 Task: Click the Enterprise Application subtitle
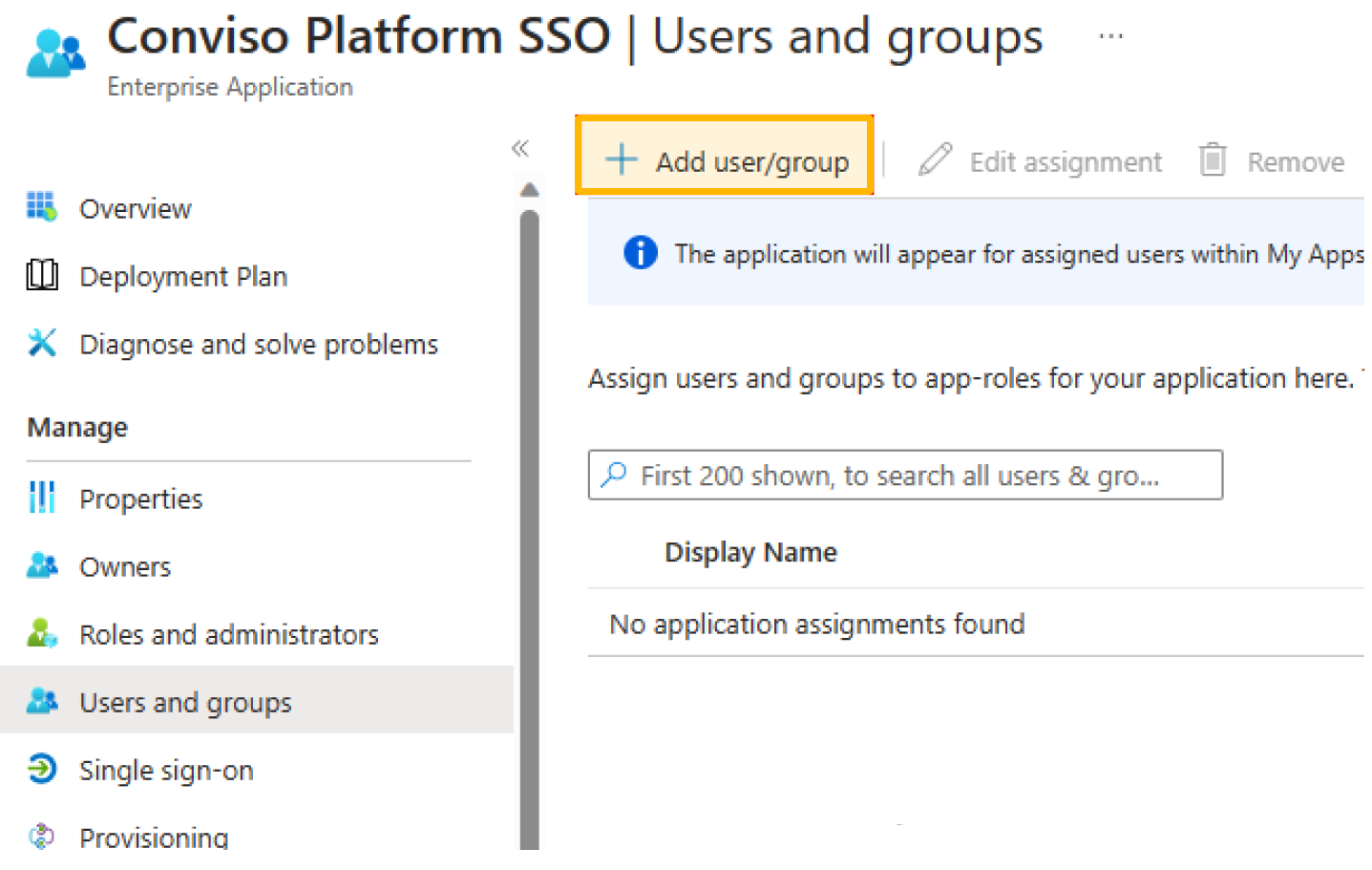[230, 87]
